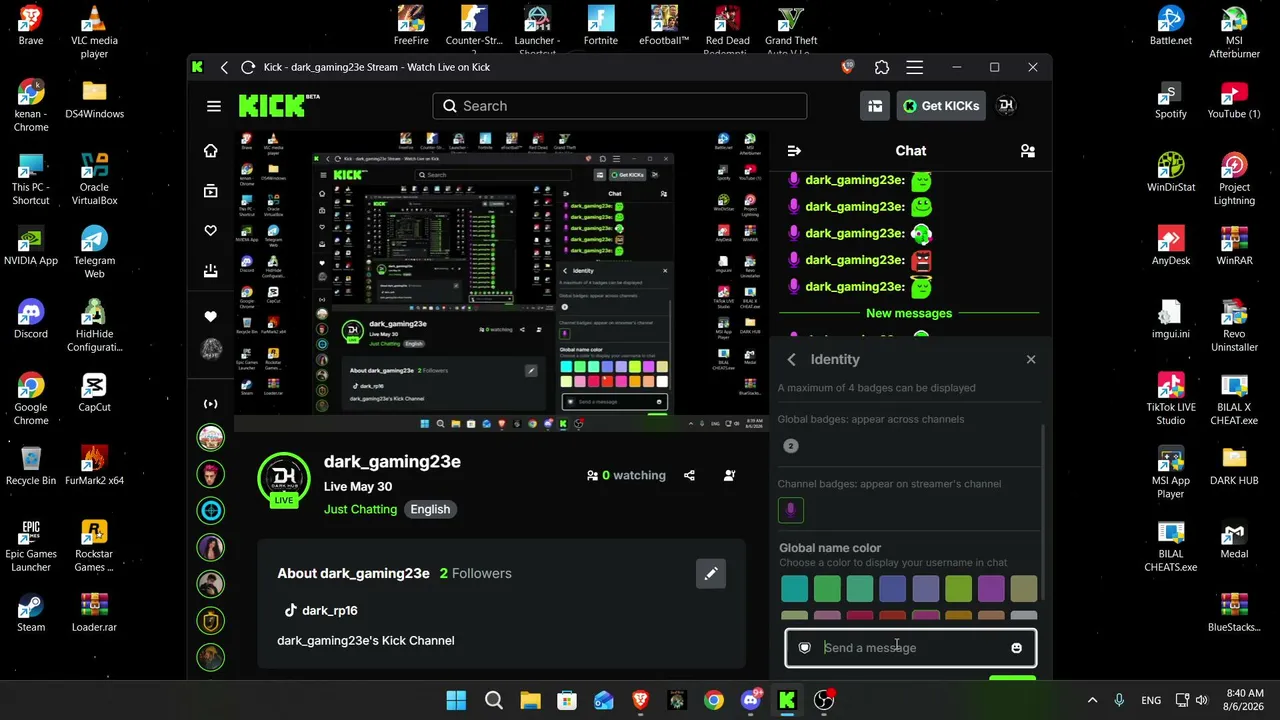Image resolution: width=1280 pixels, height=720 pixels.
Task: Open the Browse icon in Kick sidebar
Action: 210,191
